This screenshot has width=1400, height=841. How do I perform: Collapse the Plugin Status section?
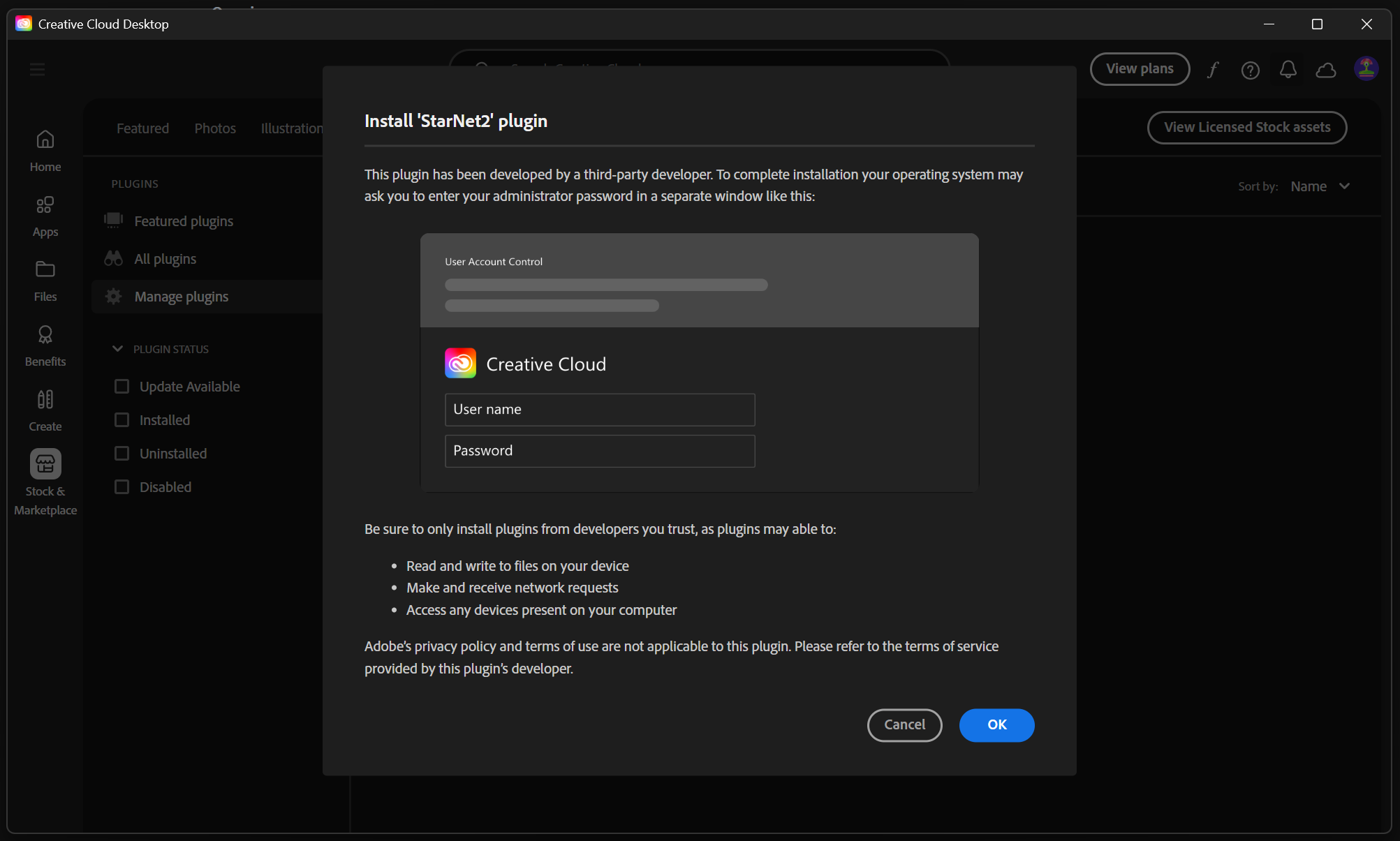tap(117, 348)
